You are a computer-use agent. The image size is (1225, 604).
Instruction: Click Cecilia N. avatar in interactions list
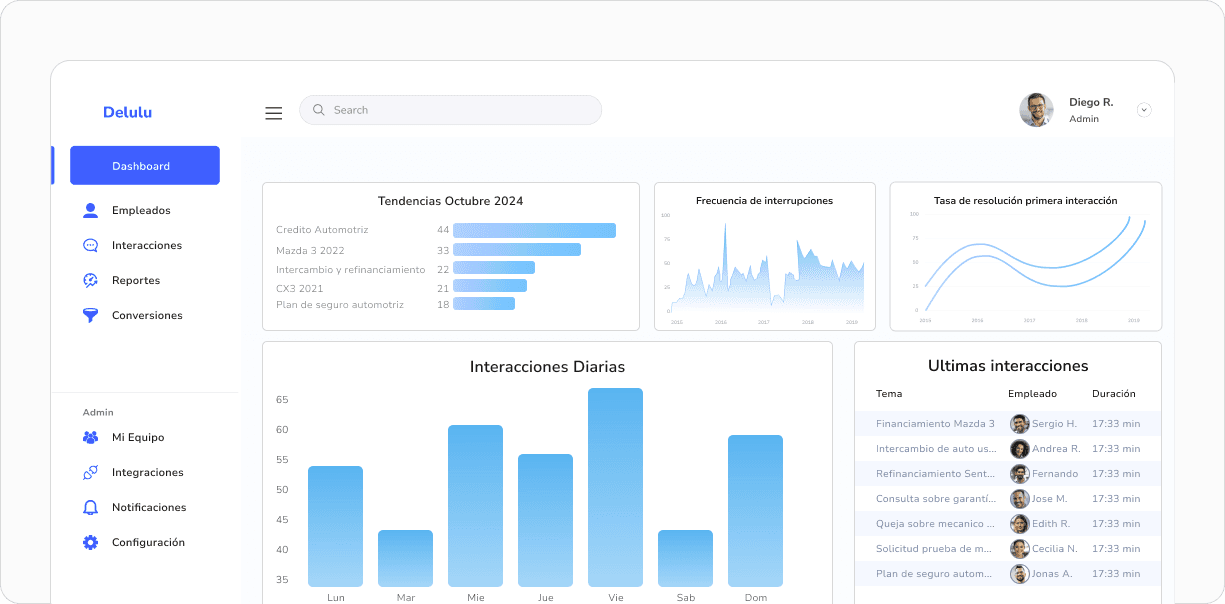click(x=1020, y=549)
